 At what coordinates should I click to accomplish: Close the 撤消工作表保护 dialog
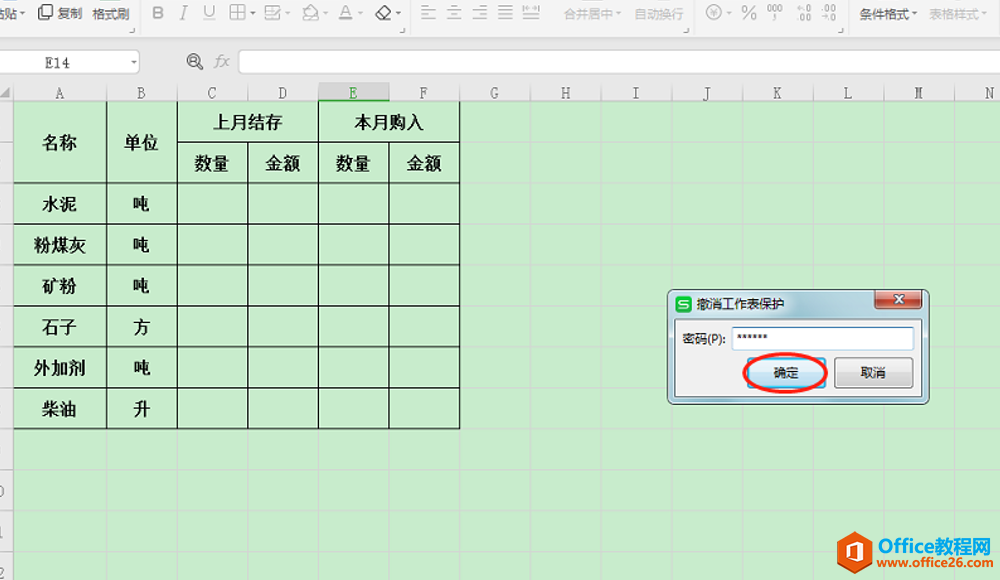coord(899,299)
